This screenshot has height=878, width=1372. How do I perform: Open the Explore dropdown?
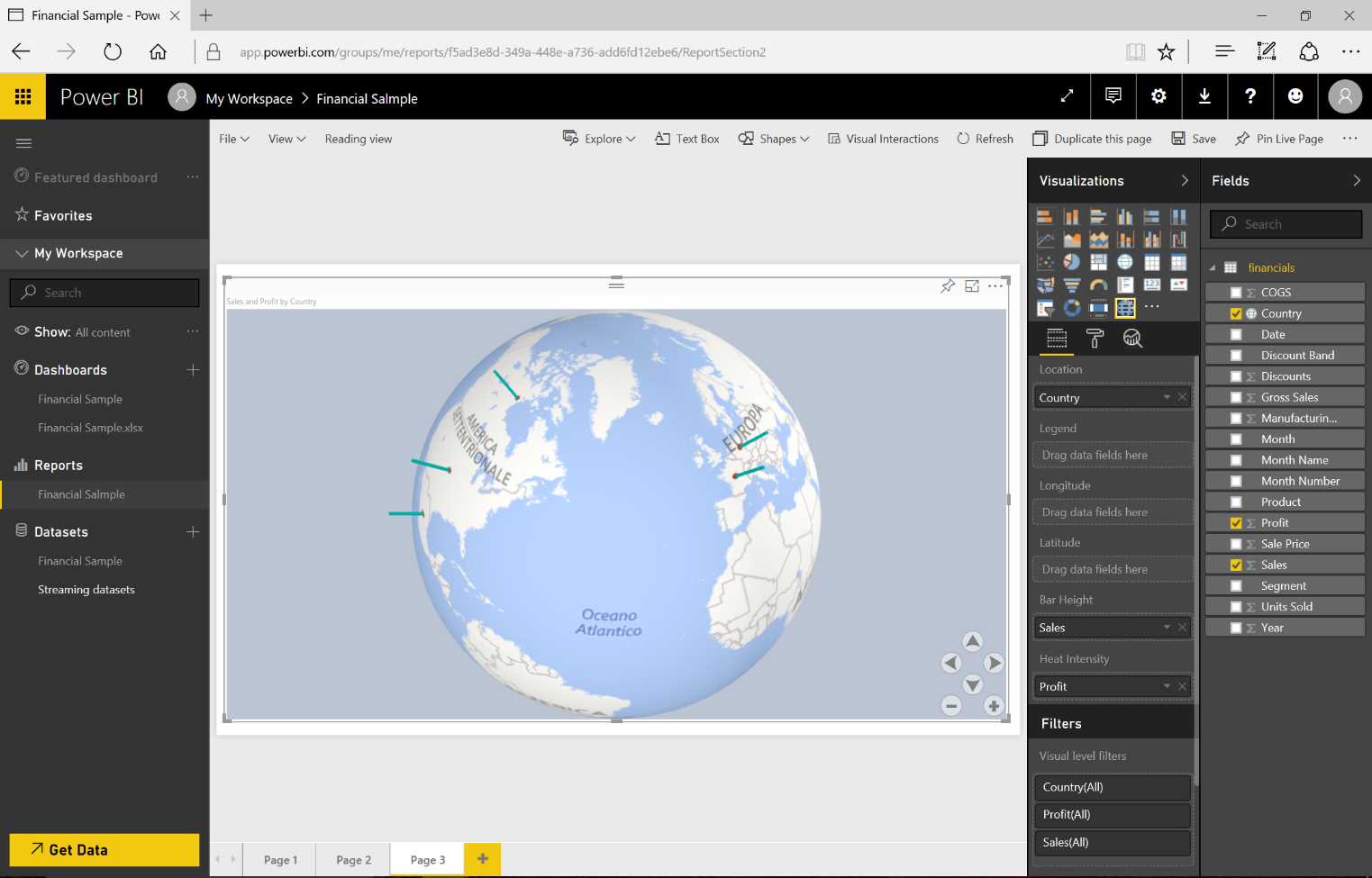pyautogui.click(x=599, y=139)
